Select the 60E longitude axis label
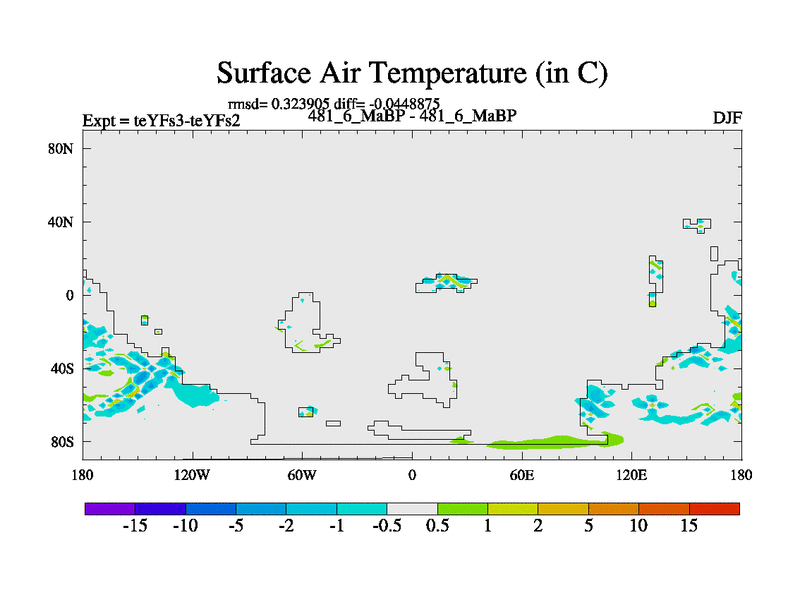Image resolution: width=800 pixels, height=600 pixels. tap(522, 474)
